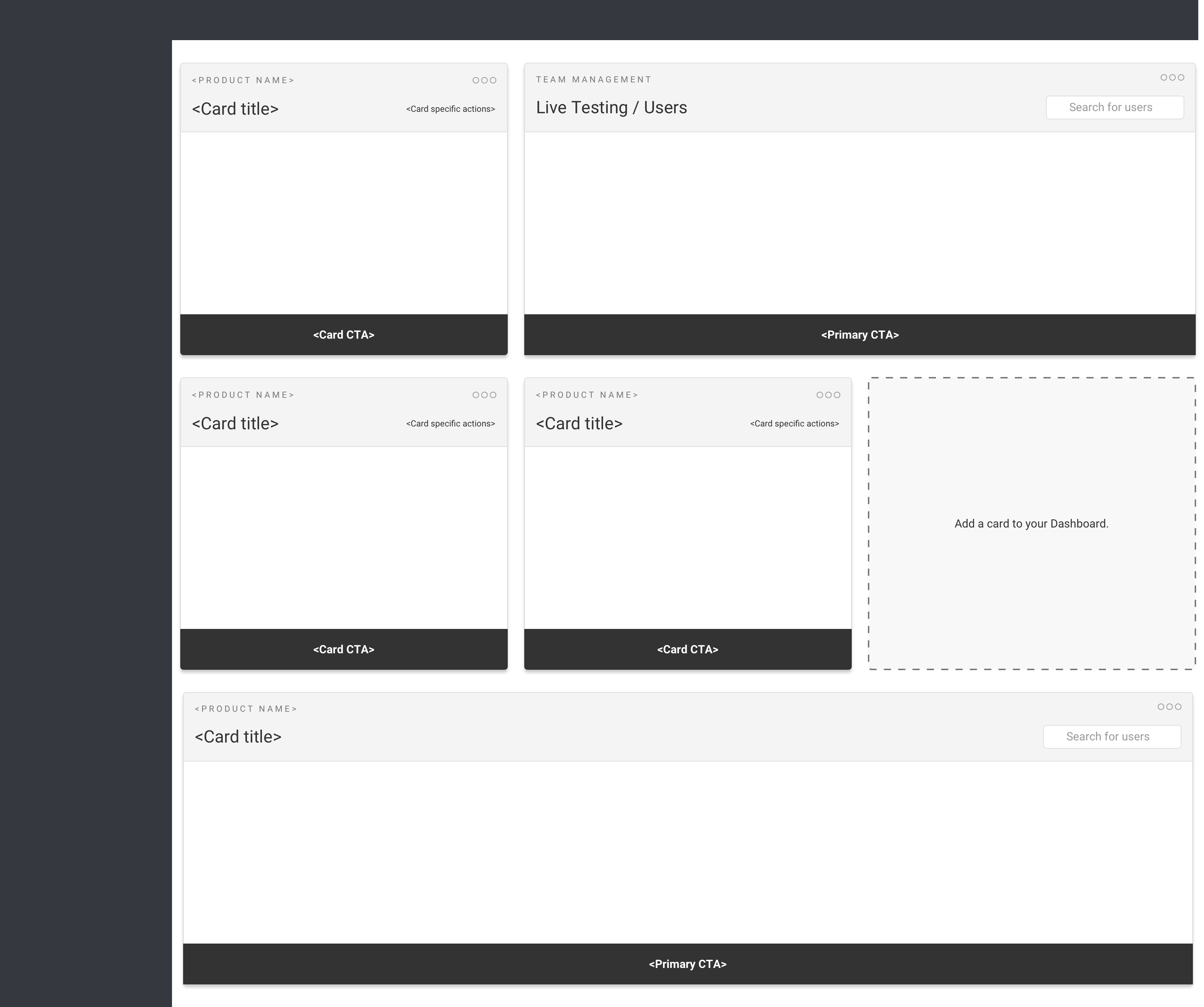The image size is (1204, 1007).
Task: Click Card specific actions left of Team Management card
Action: pyautogui.click(x=451, y=109)
